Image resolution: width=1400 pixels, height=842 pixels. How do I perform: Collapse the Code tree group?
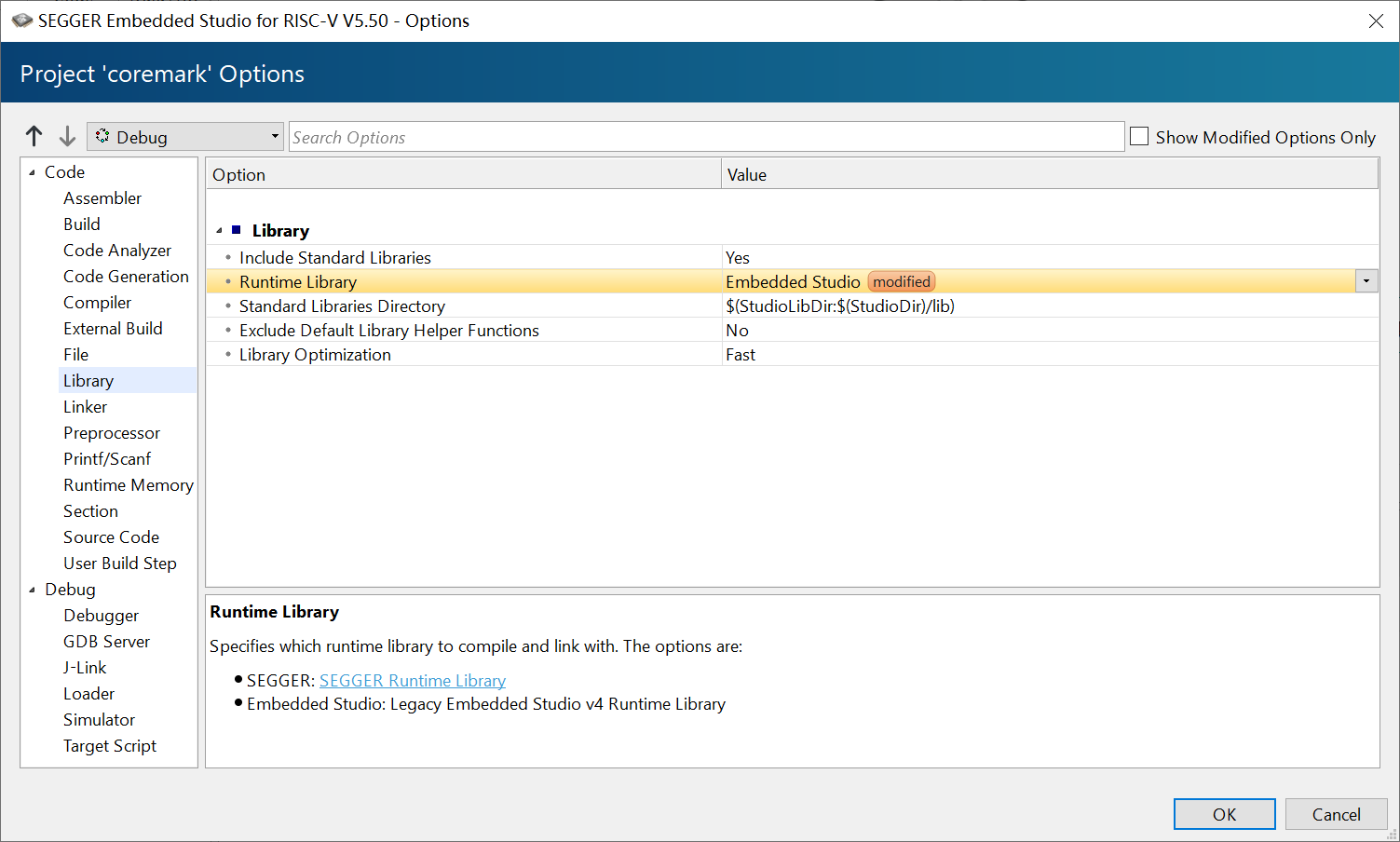(33, 172)
